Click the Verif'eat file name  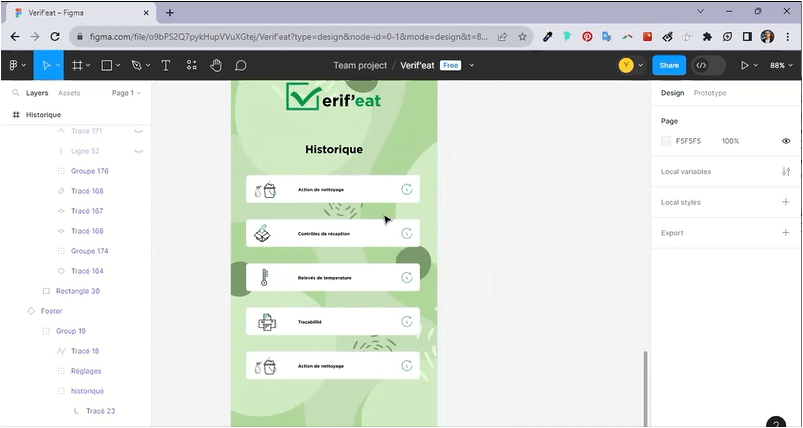coord(417,65)
